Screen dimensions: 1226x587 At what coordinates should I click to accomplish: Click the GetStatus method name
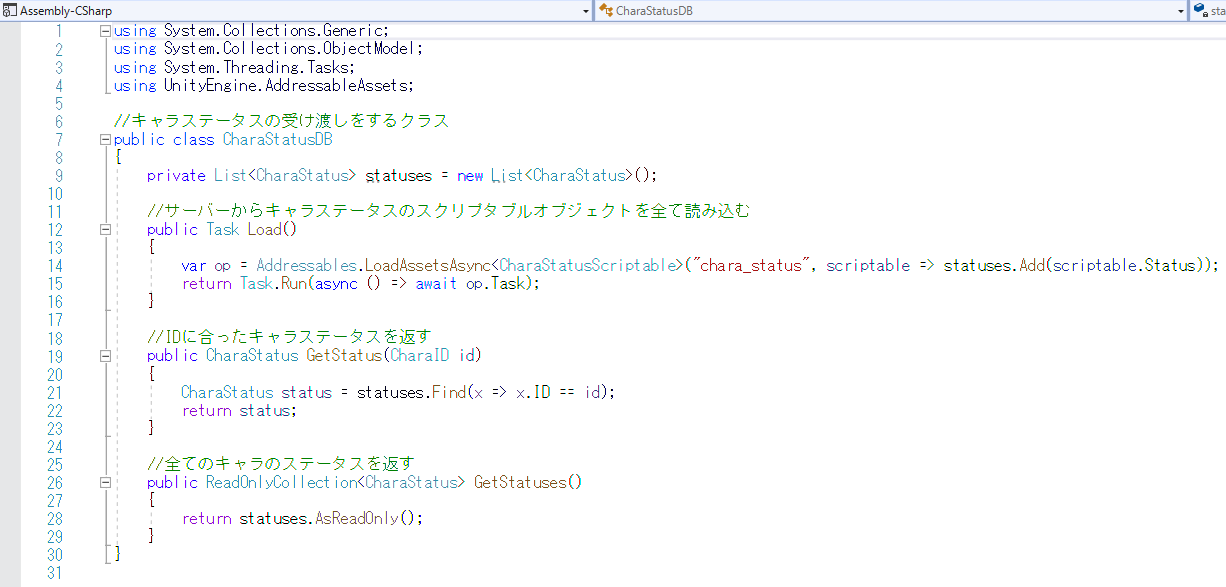pos(344,355)
